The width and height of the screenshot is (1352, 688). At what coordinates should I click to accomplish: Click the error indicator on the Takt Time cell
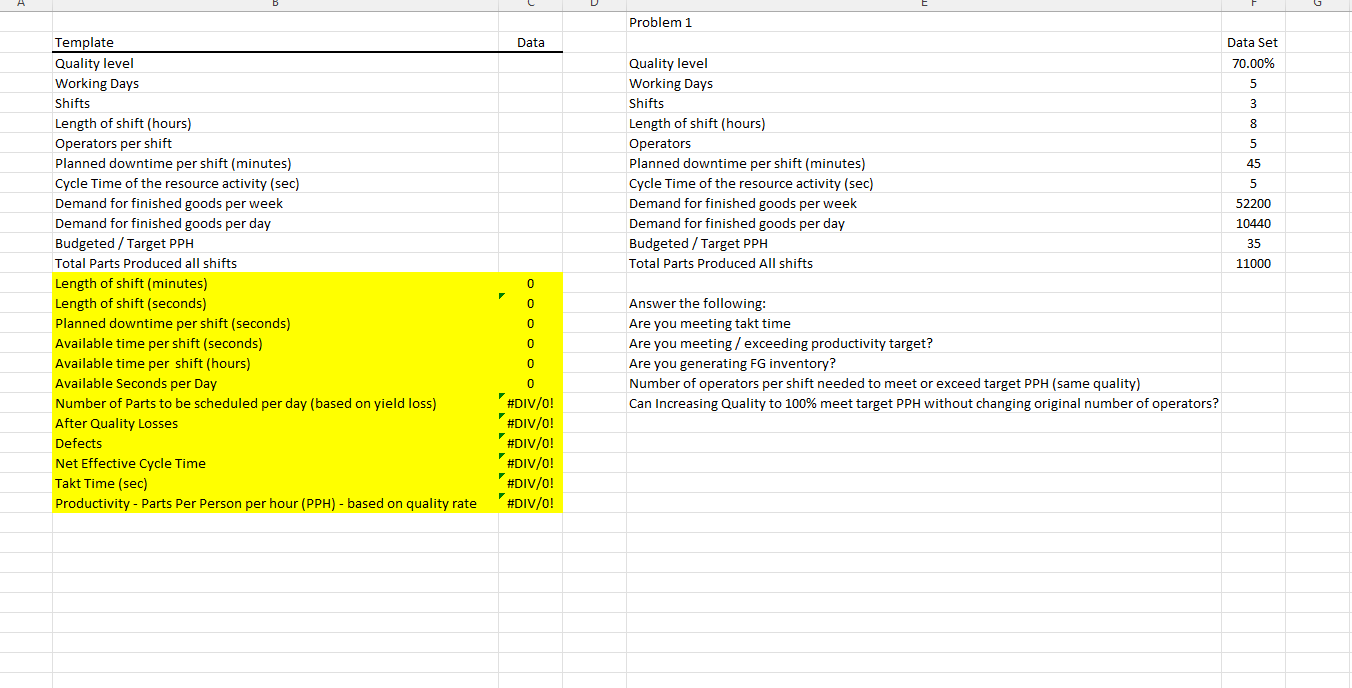500,477
